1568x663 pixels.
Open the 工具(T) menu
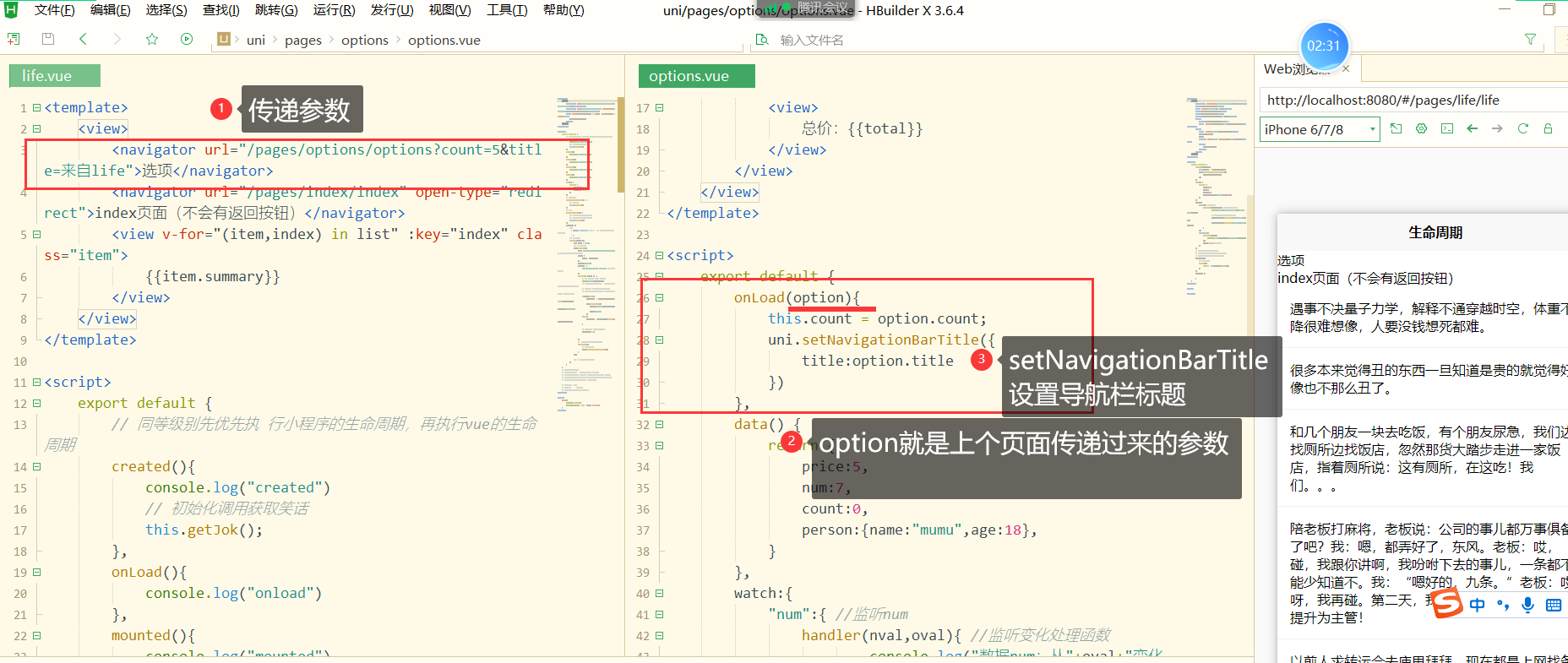click(x=507, y=10)
